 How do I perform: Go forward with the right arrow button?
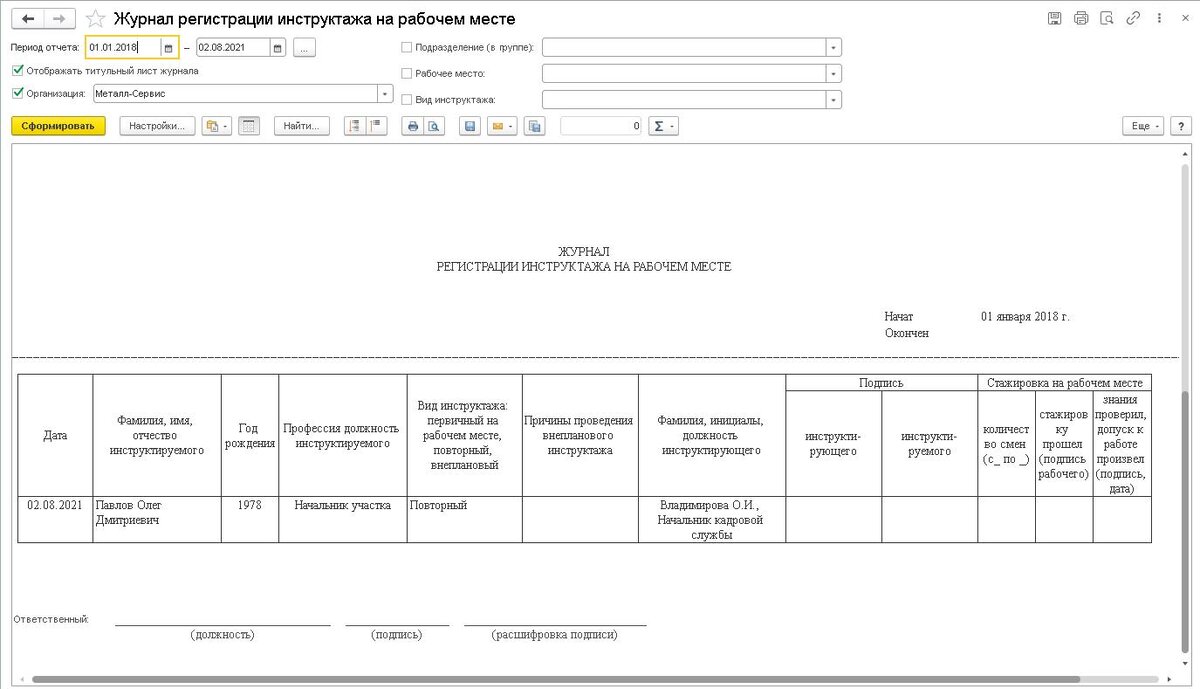coord(61,18)
